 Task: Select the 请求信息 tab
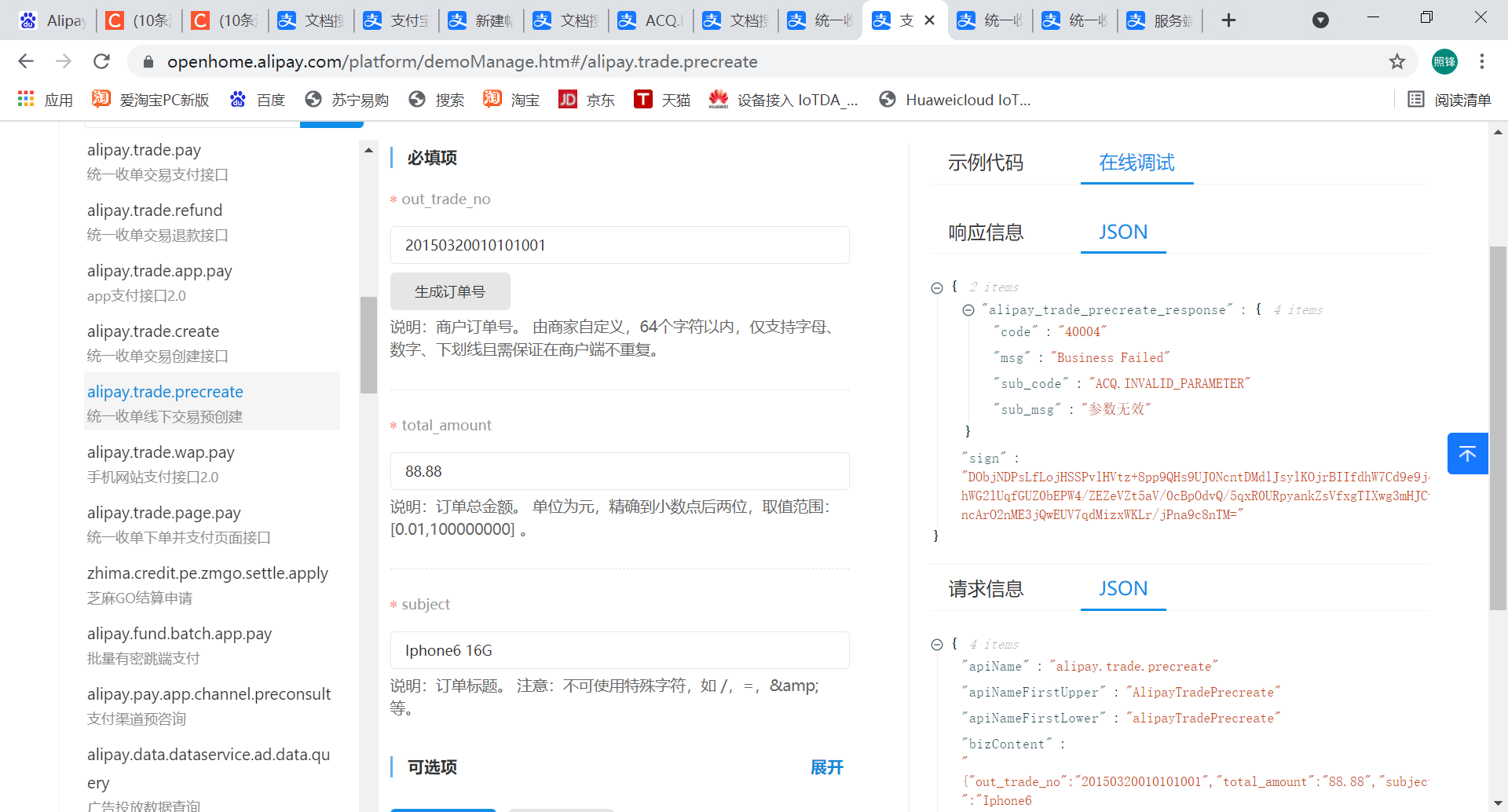[986, 589]
